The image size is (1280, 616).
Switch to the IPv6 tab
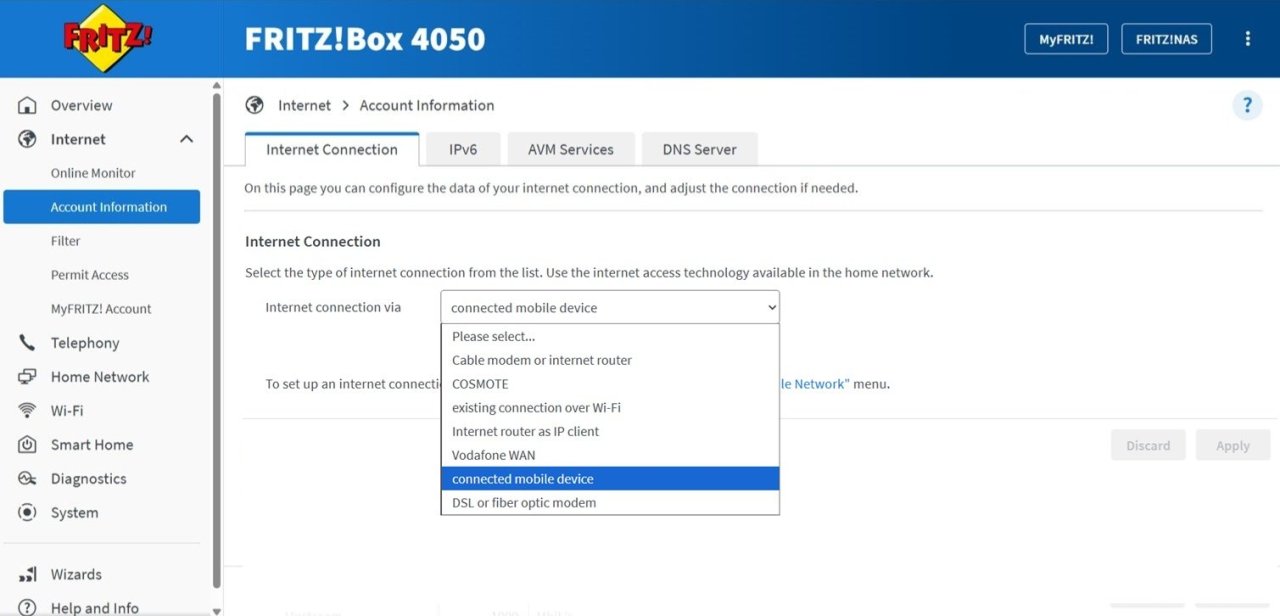coord(463,149)
